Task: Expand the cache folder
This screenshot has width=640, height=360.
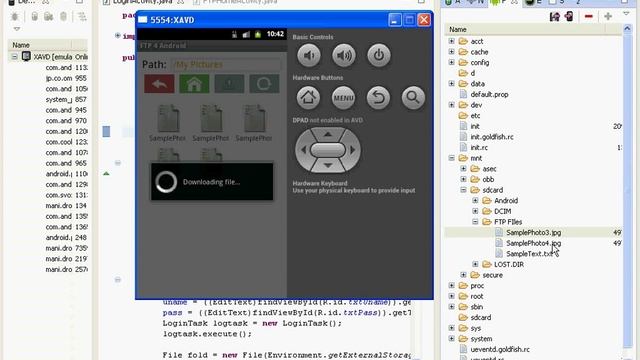Action: tap(451, 52)
